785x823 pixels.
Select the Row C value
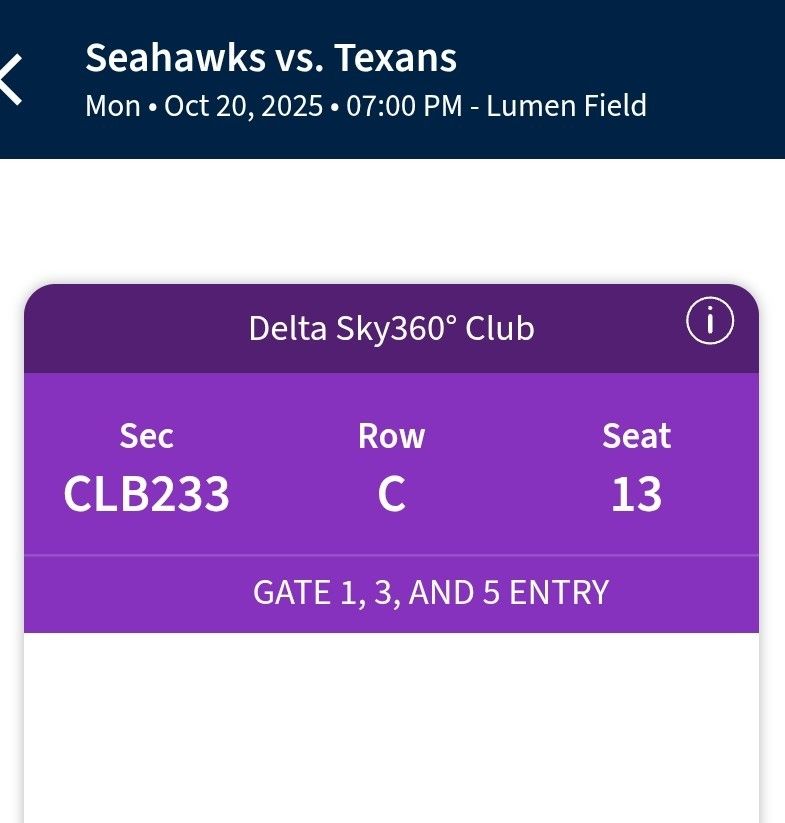(x=392, y=492)
